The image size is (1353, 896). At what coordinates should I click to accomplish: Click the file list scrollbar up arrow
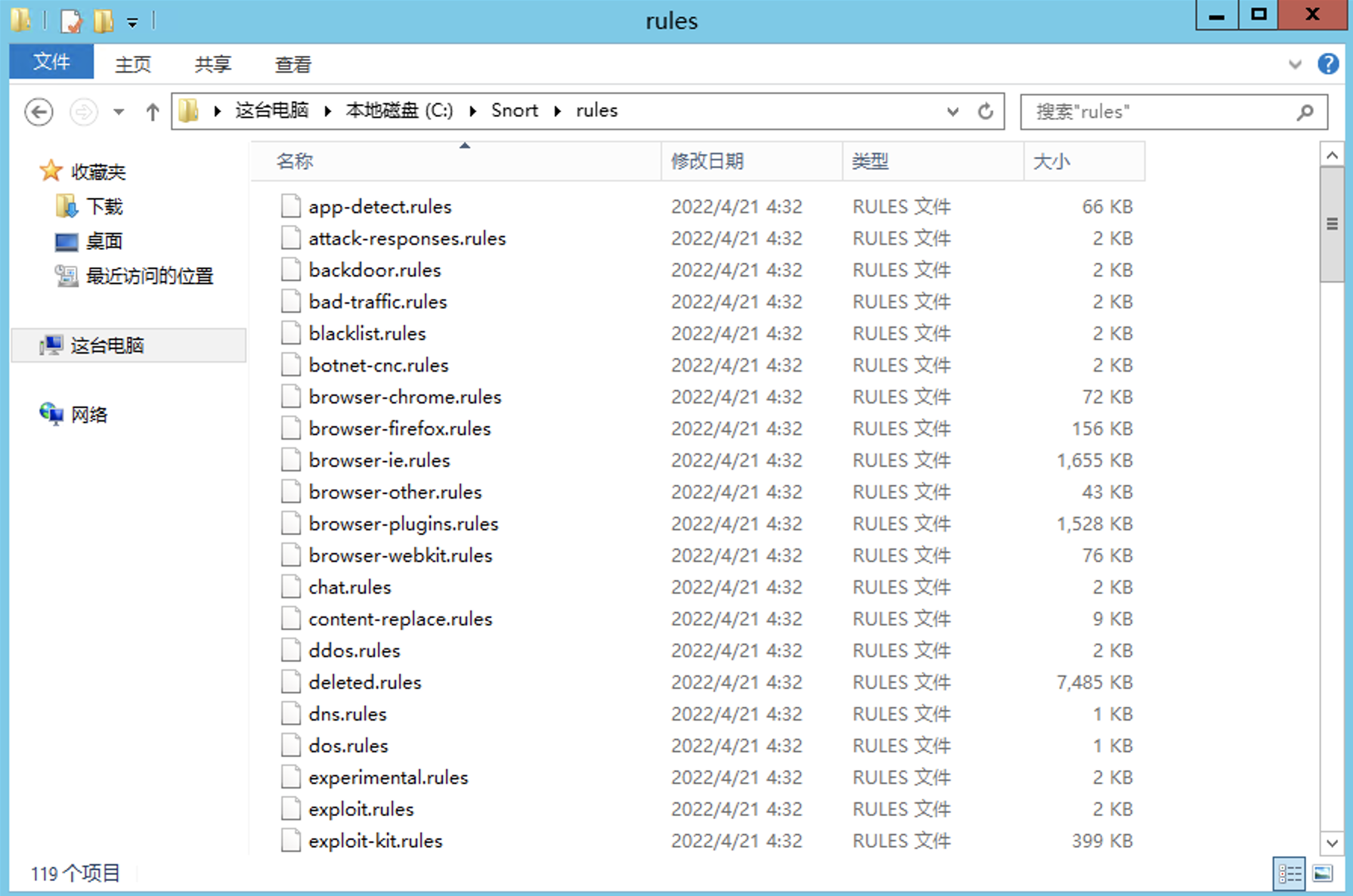[x=1332, y=155]
